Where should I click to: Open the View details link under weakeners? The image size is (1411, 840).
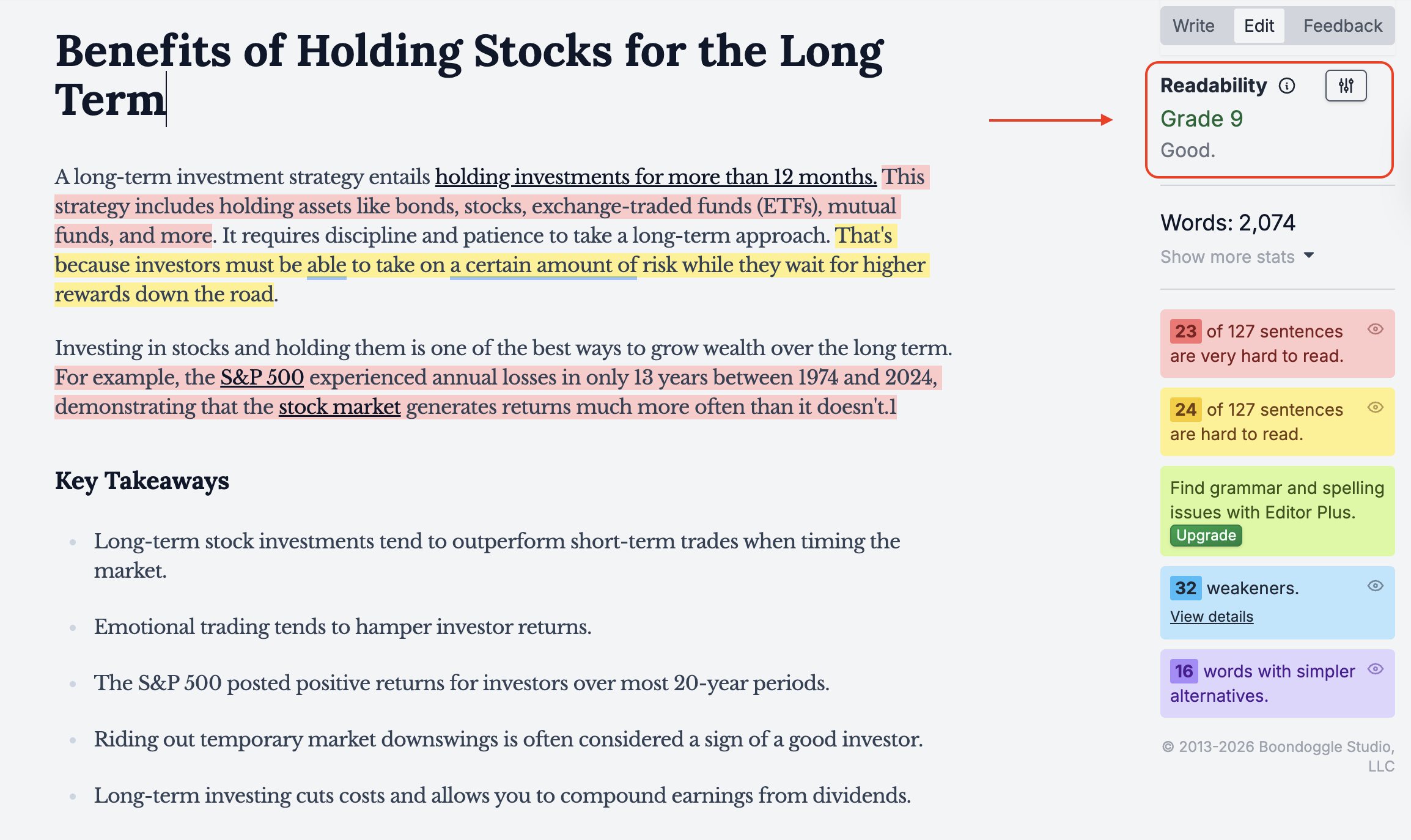point(1211,617)
